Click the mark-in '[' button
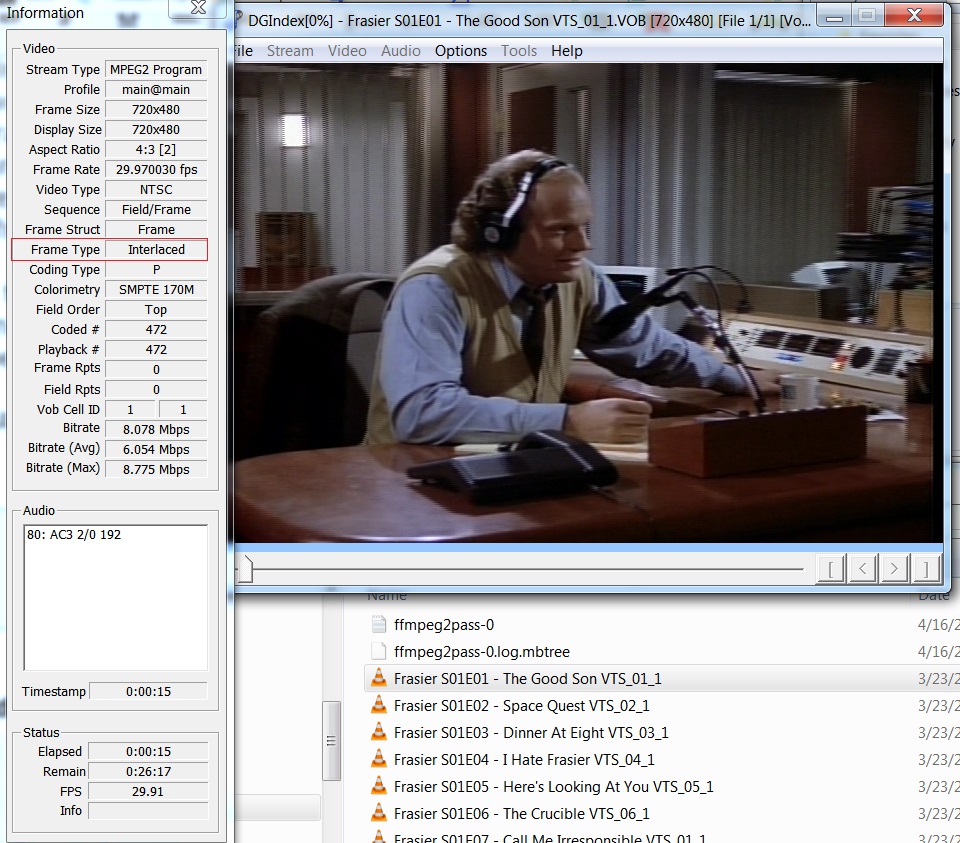This screenshot has height=843, width=960. coord(831,569)
